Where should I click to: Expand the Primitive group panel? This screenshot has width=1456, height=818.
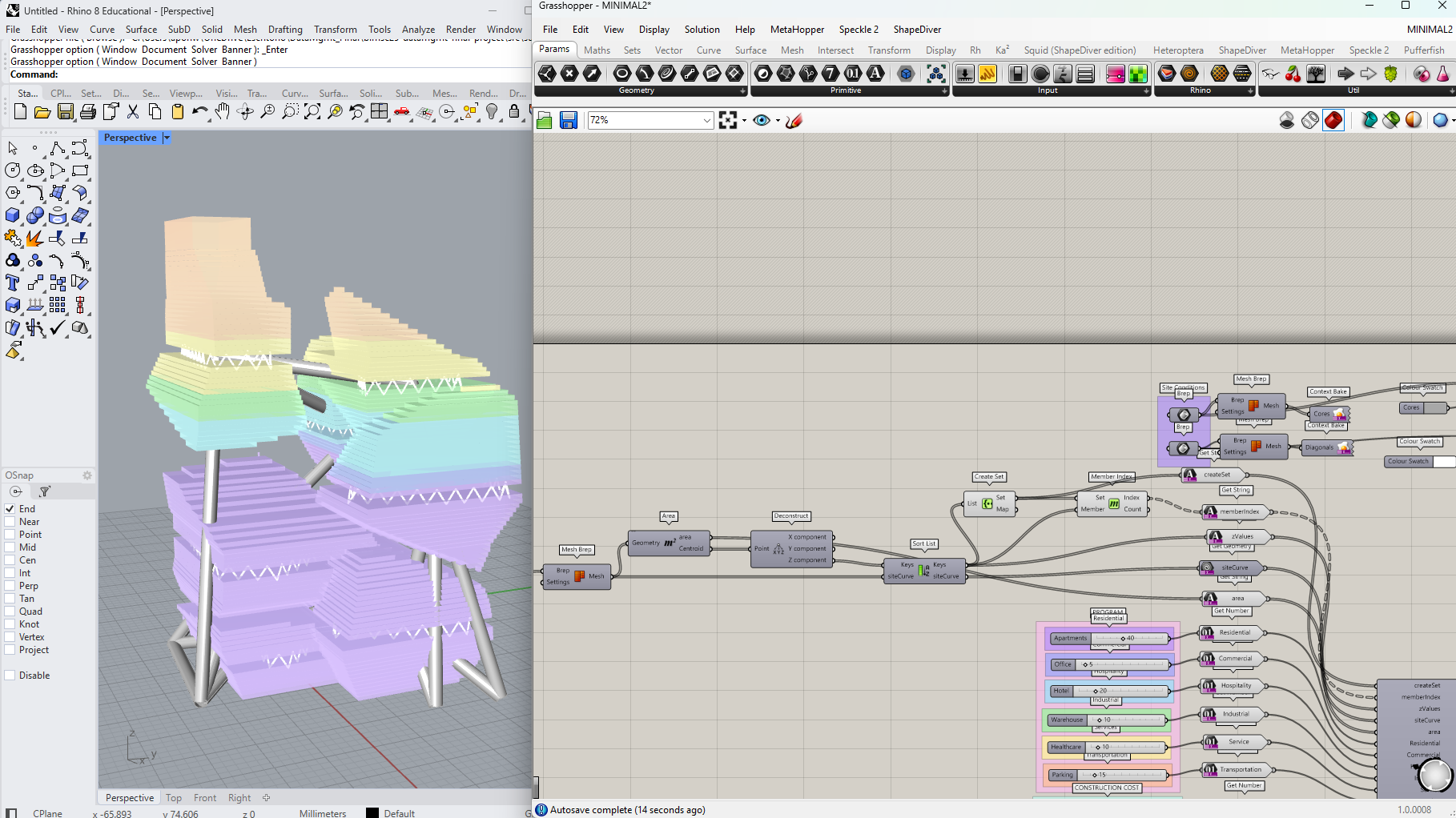945,90
